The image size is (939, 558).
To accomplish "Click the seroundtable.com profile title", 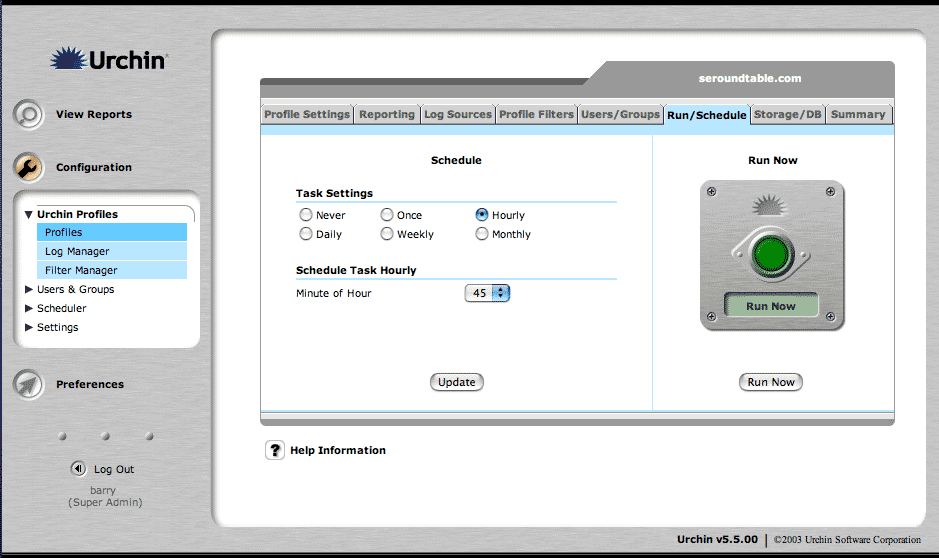I will pyautogui.click(x=750, y=78).
